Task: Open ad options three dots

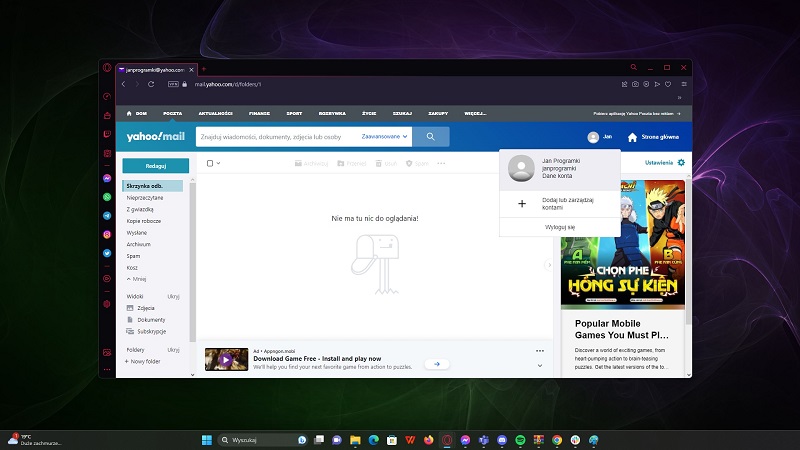Action: [540, 351]
